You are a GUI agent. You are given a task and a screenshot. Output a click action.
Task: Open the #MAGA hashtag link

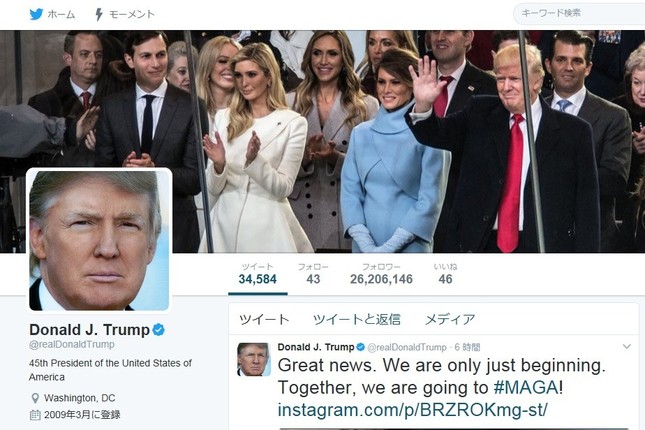(526, 388)
